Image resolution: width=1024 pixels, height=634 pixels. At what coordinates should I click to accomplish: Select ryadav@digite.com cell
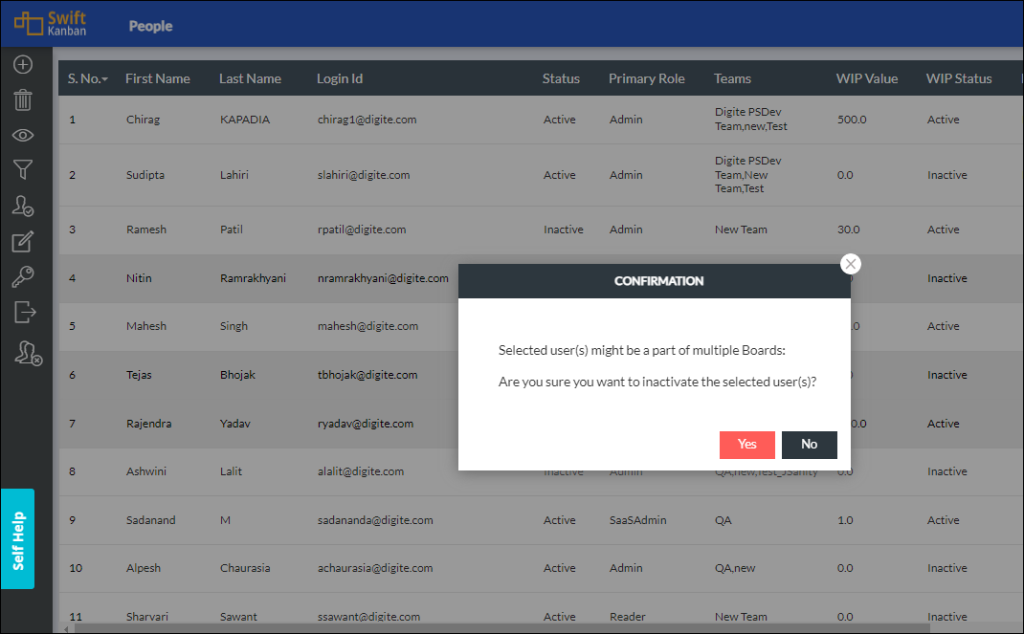[365, 424]
